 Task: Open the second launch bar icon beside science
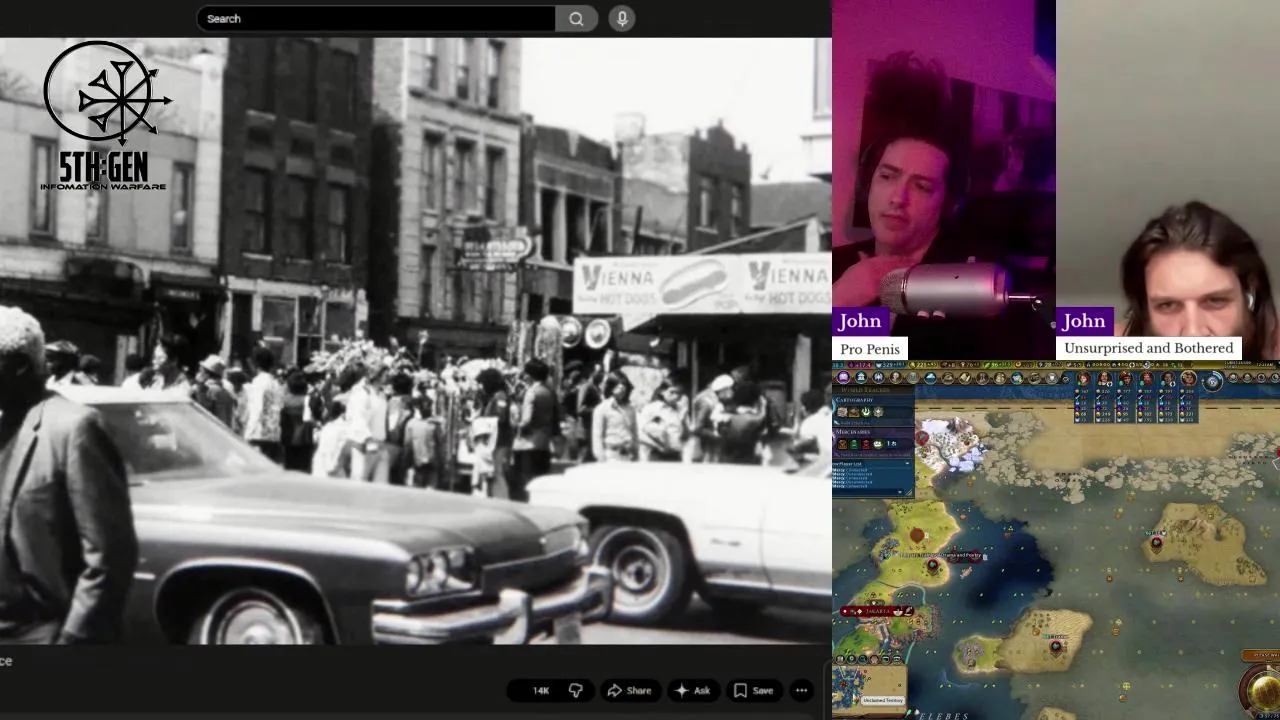(861, 377)
